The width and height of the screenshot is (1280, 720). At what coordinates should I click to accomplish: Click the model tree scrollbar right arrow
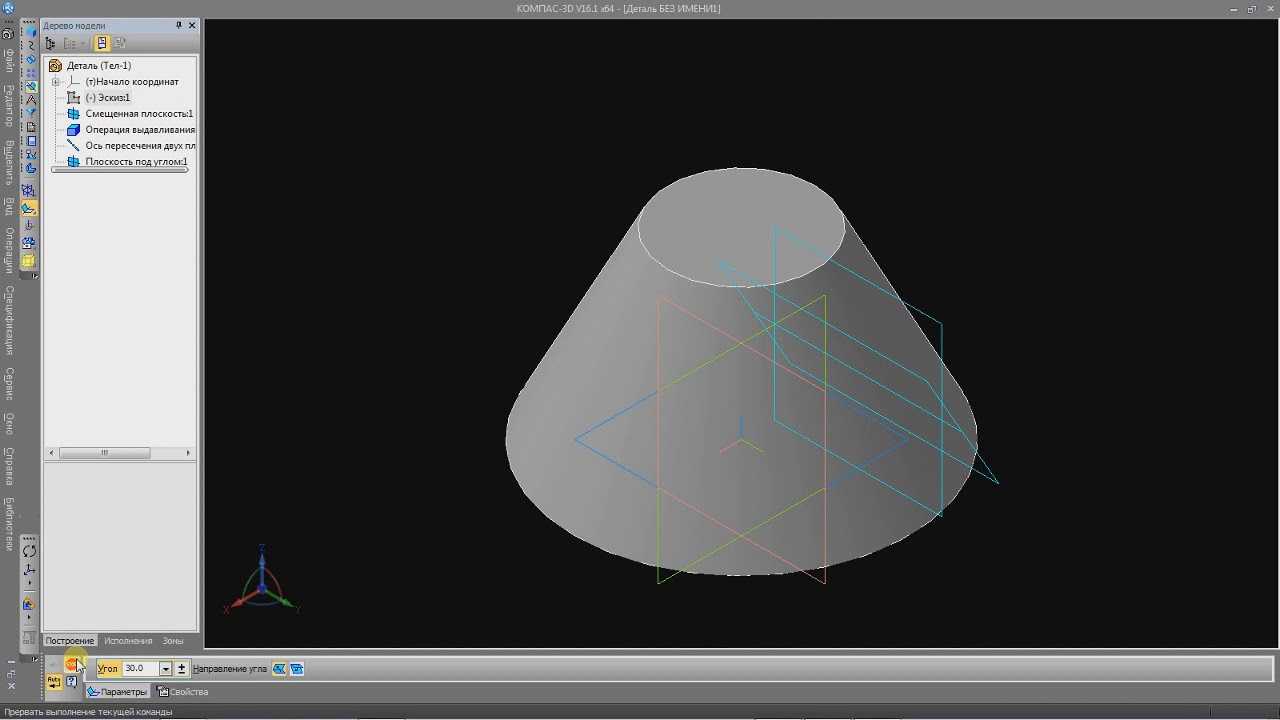point(188,453)
